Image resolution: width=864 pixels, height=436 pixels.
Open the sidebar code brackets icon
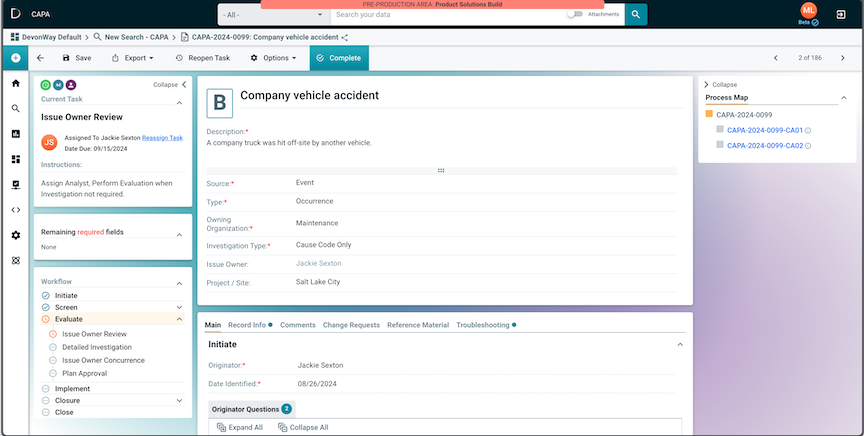click(x=15, y=209)
